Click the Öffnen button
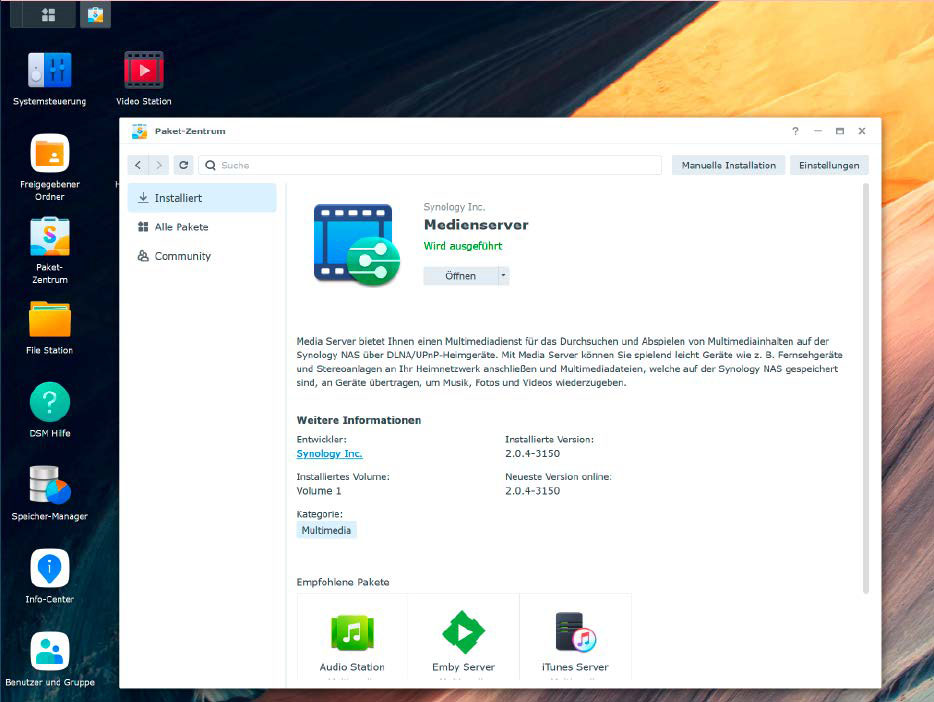Viewport: 934px width, 702px height. [x=460, y=276]
